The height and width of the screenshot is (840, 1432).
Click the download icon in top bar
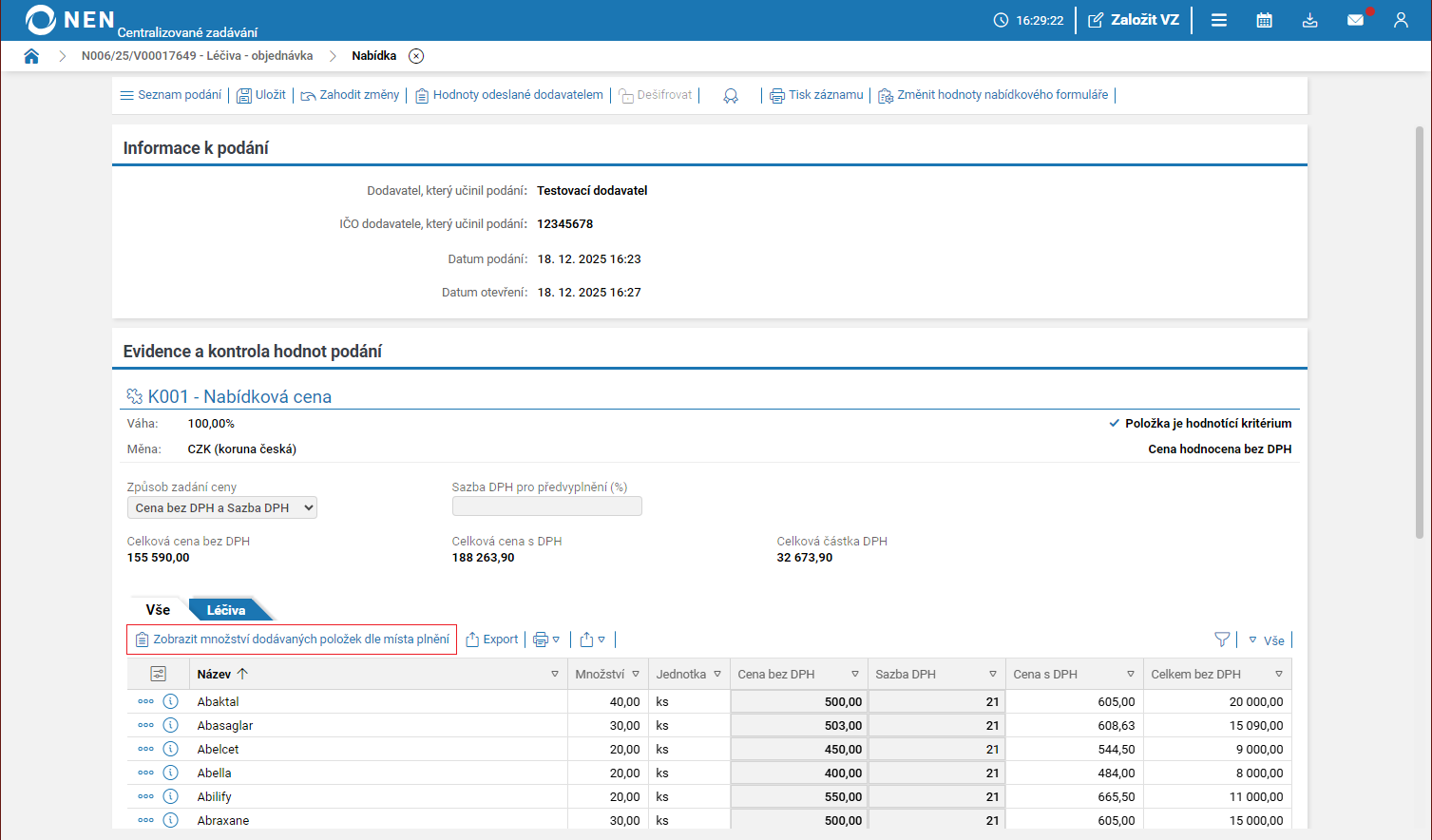coord(1309,20)
